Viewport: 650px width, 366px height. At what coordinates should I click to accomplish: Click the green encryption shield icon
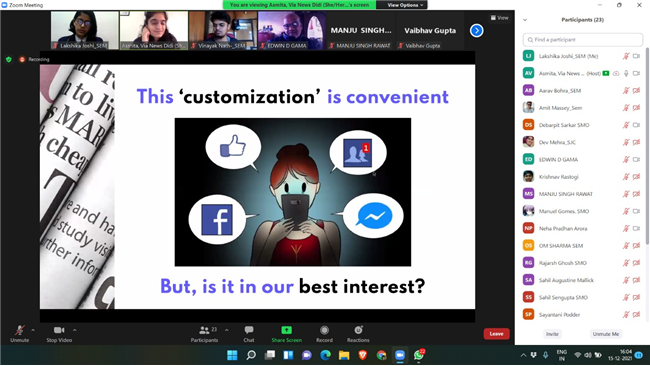click(x=9, y=59)
